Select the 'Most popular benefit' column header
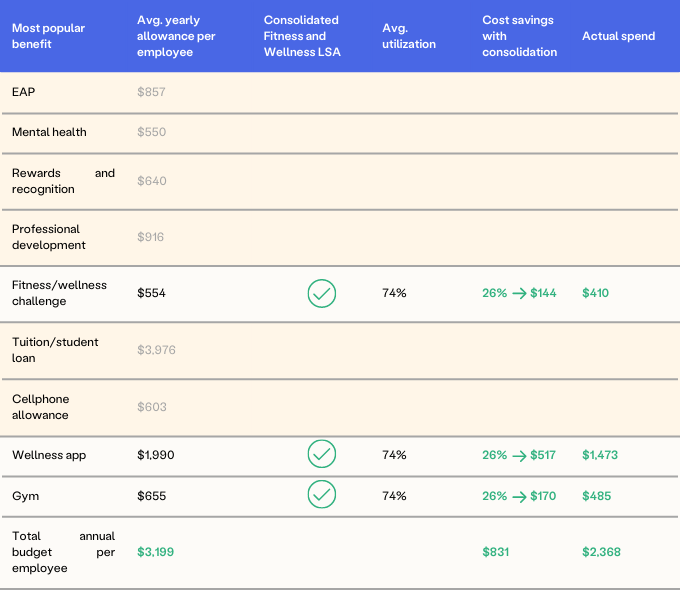Viewport: 680px width, 590px height. (x=48, y=36)
